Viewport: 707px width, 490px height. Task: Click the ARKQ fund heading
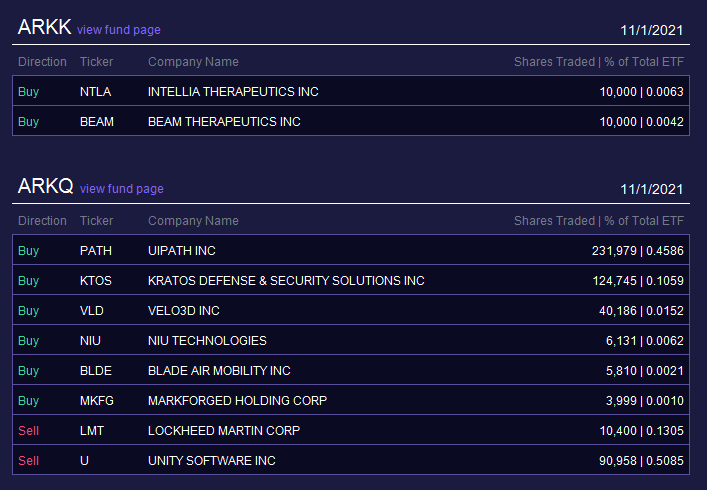click(x=46, y=186)
